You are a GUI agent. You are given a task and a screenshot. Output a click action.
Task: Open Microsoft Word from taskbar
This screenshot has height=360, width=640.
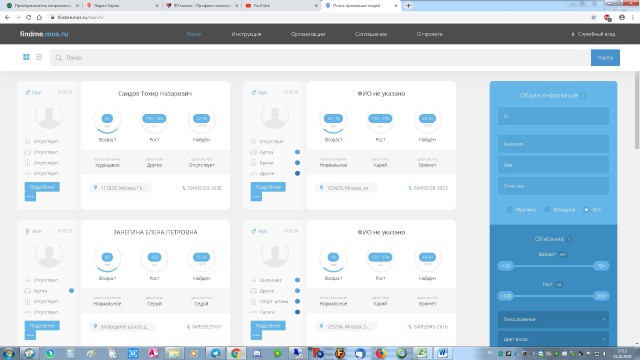[442, 353]
